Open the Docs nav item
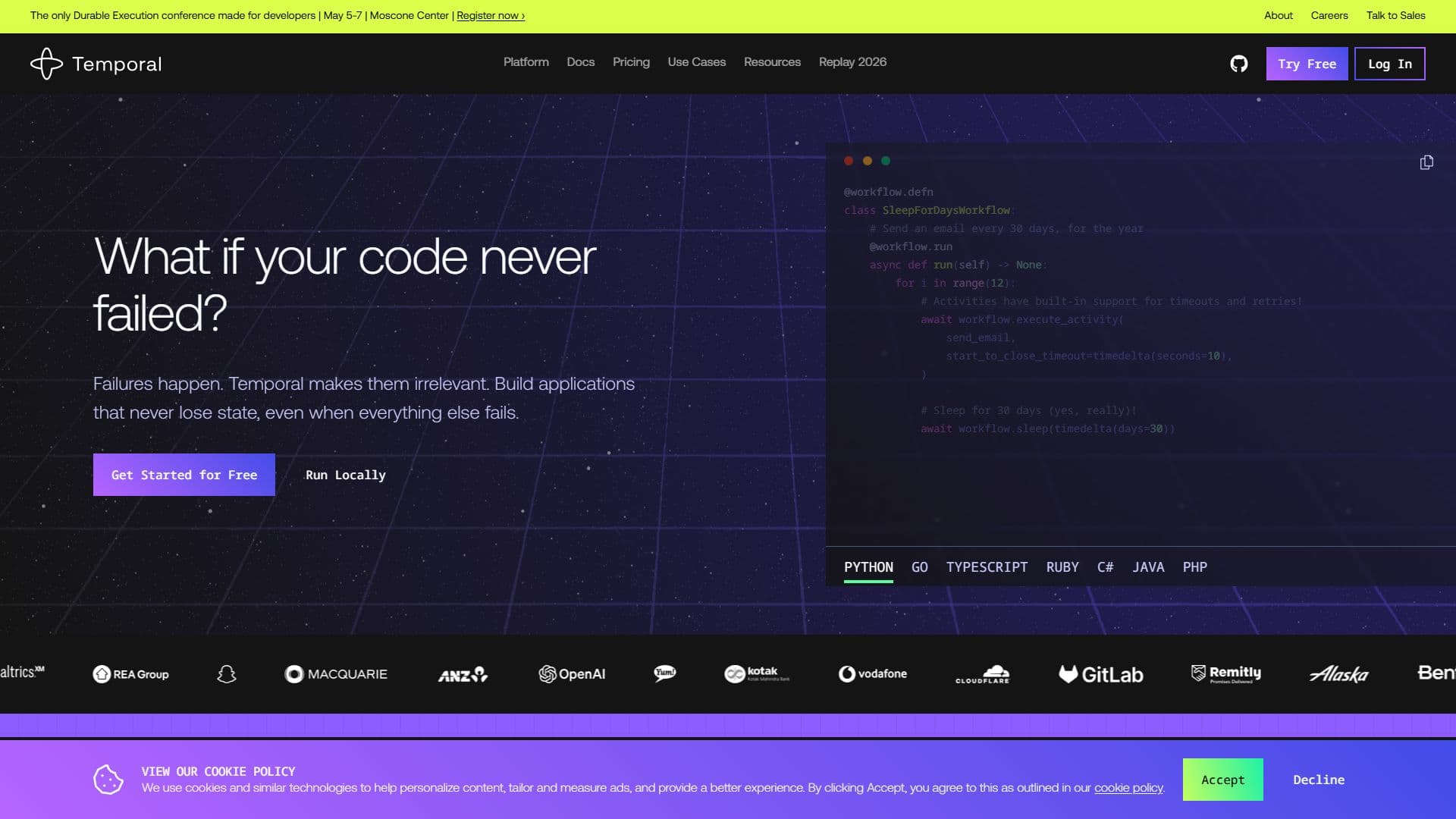Viewport: 1456px width, 819px height. 580,62
